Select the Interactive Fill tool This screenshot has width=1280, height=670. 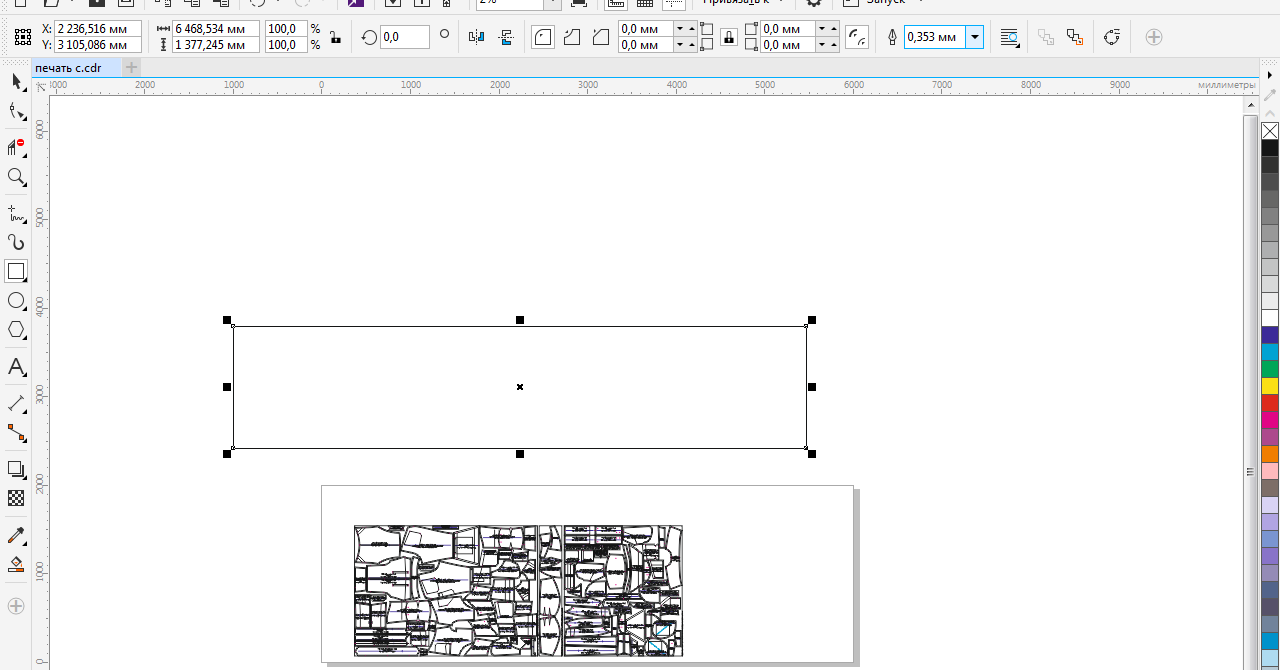coord(16,565)
